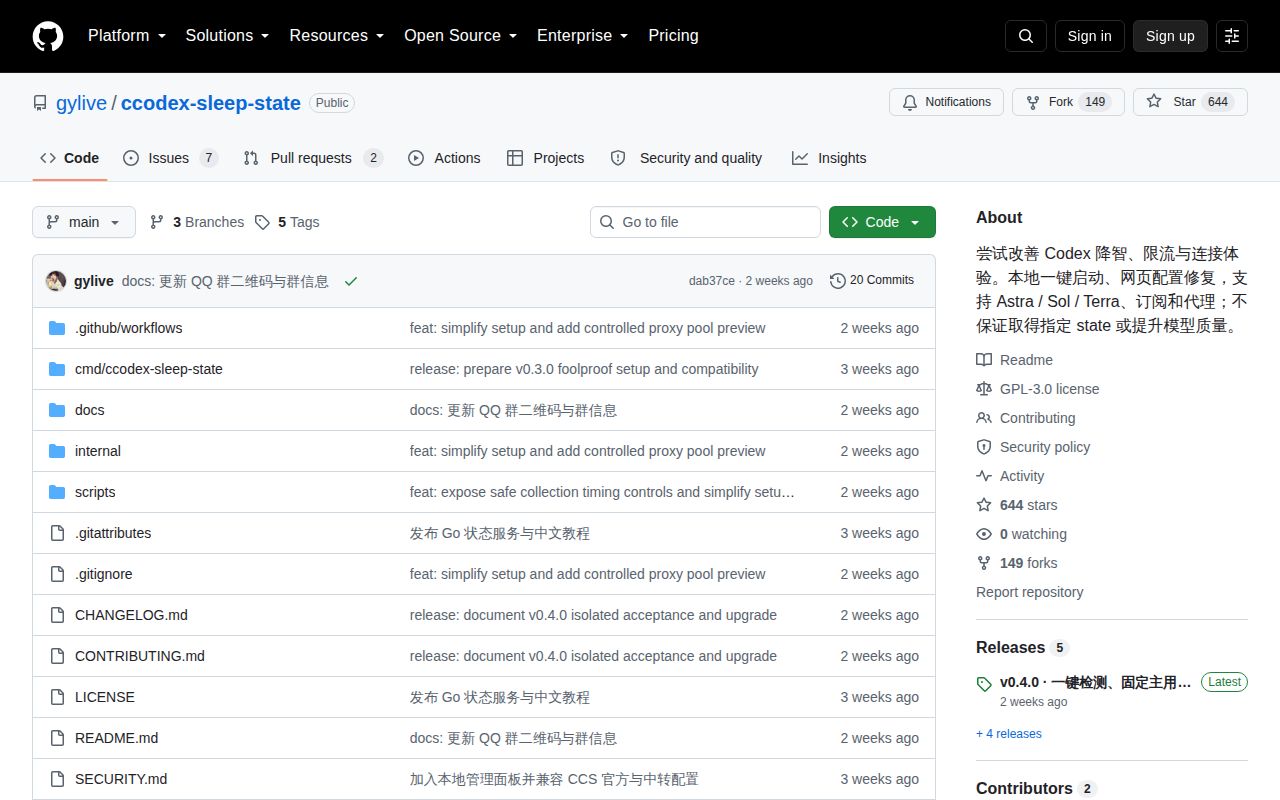The height and width of the screenshot is (800, 1280).
Task: Open the Actions tab
Action: point(444,158)
